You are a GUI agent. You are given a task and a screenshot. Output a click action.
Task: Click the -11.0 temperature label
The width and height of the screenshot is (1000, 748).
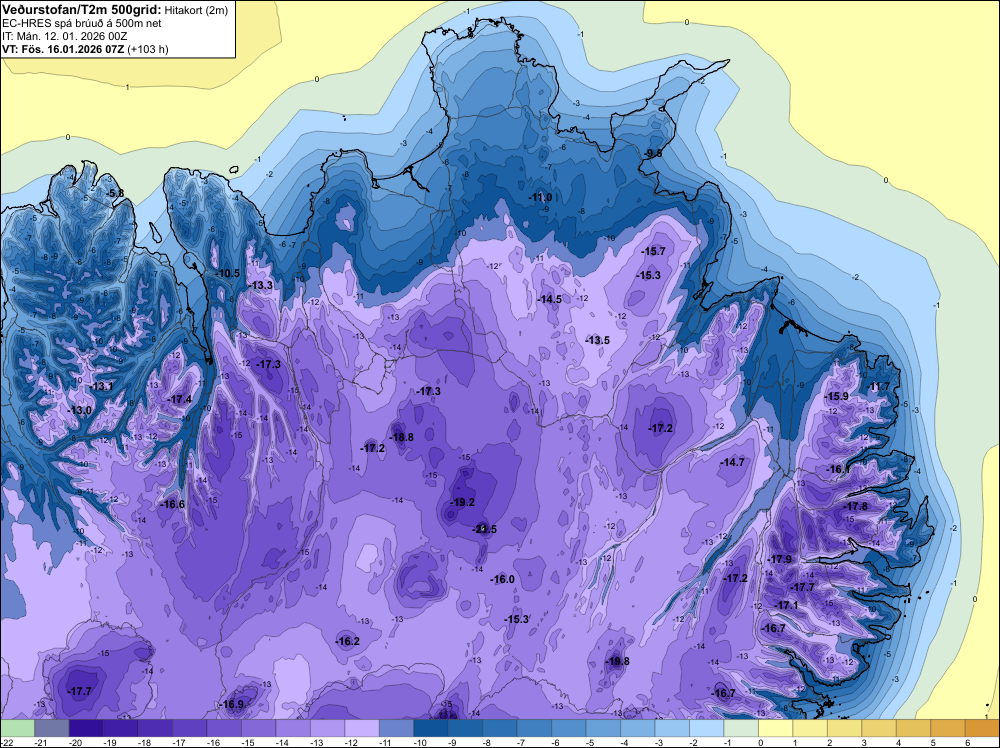[540, 197]
